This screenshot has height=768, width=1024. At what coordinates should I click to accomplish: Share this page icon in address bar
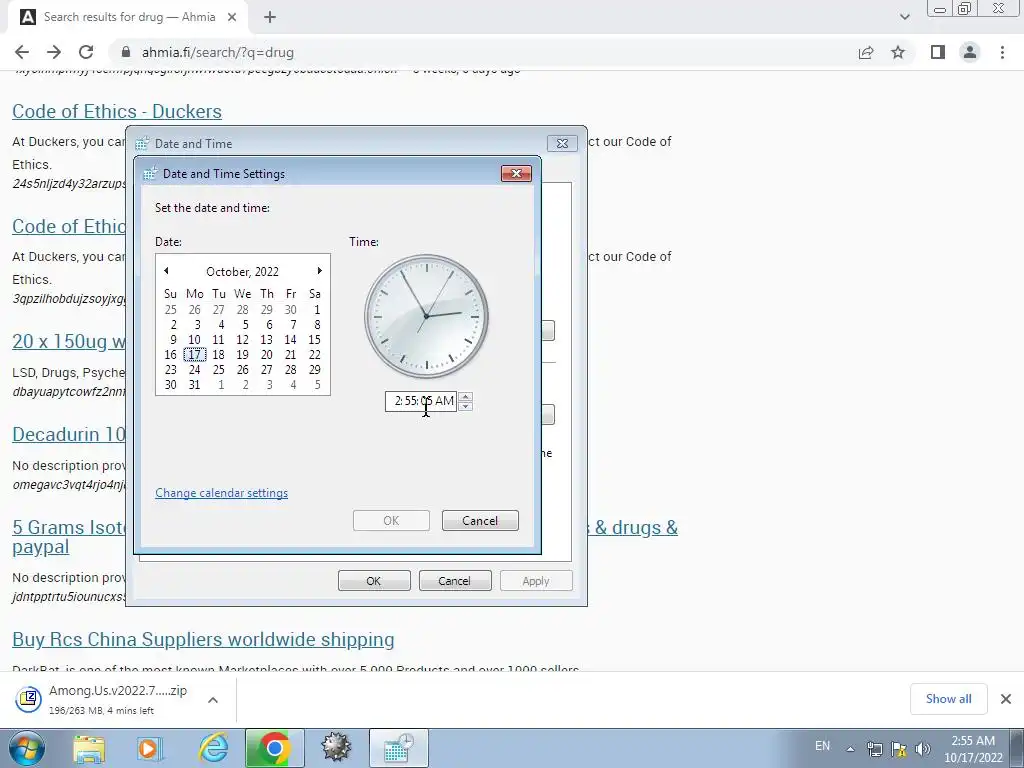(866, 52)
